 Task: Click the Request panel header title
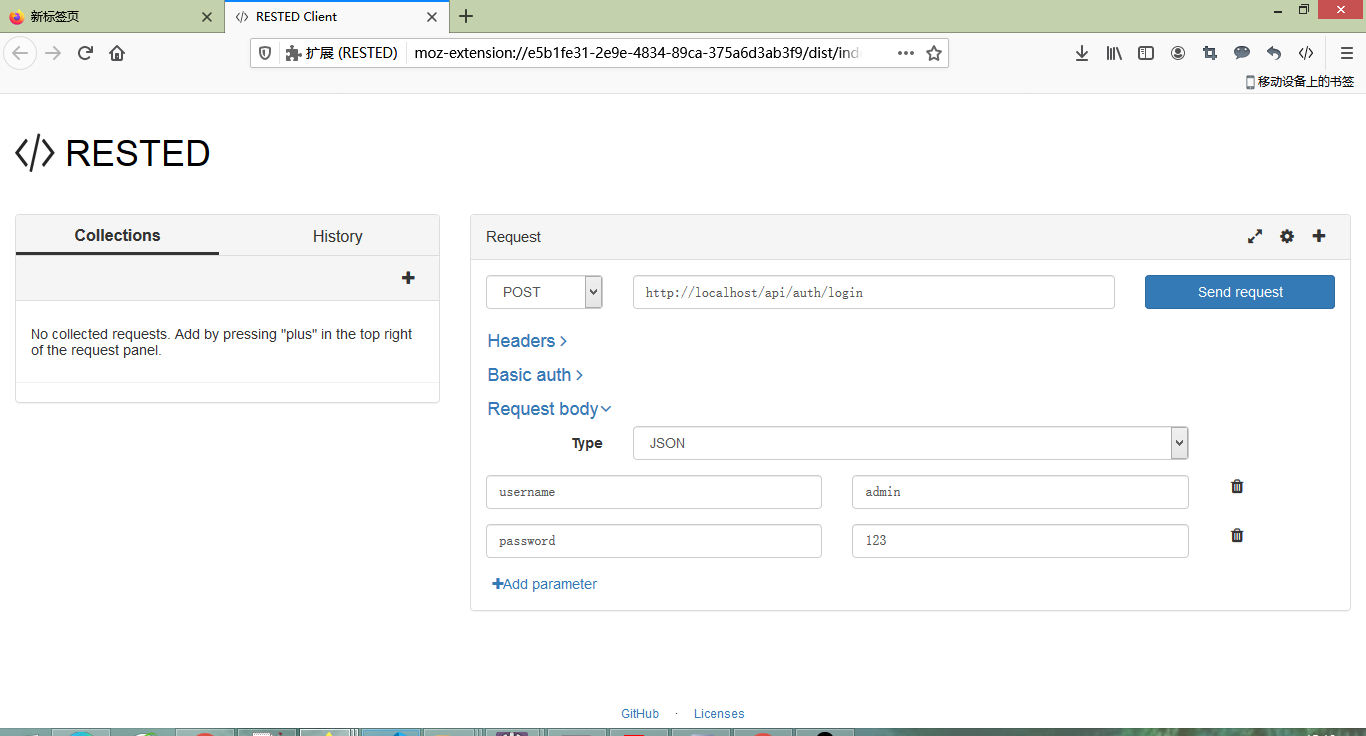[513, 237]
